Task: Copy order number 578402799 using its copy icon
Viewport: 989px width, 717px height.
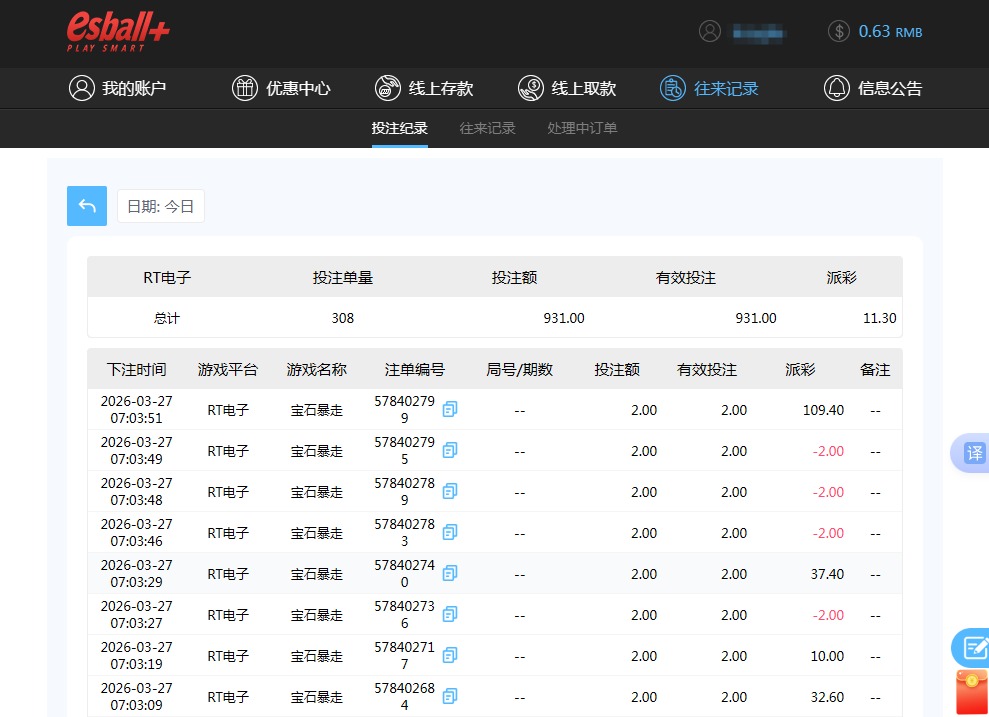Action: [x=449, y=409]
